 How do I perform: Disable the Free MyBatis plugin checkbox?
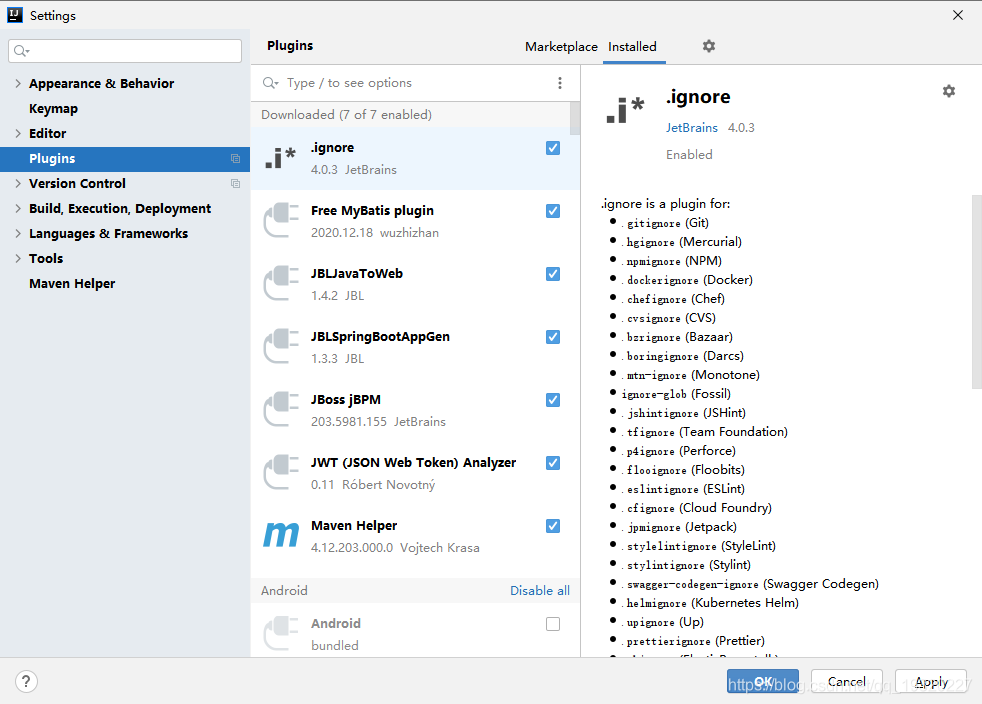[x=552, y=211]
